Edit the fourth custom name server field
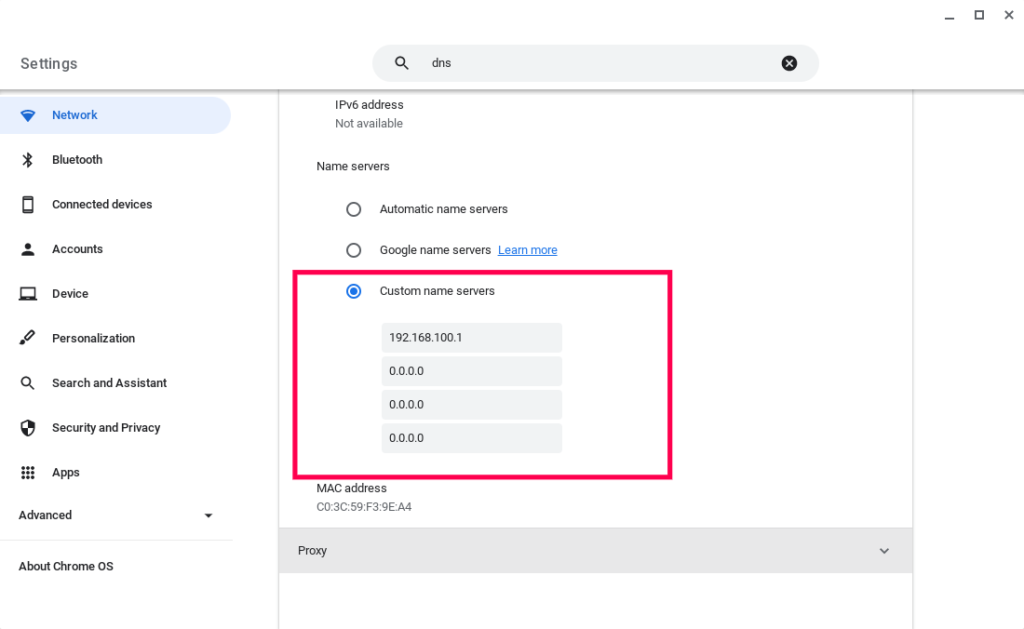Viewport: 1024px width, 629px height. pyautogui.click(x=472, y=438)
